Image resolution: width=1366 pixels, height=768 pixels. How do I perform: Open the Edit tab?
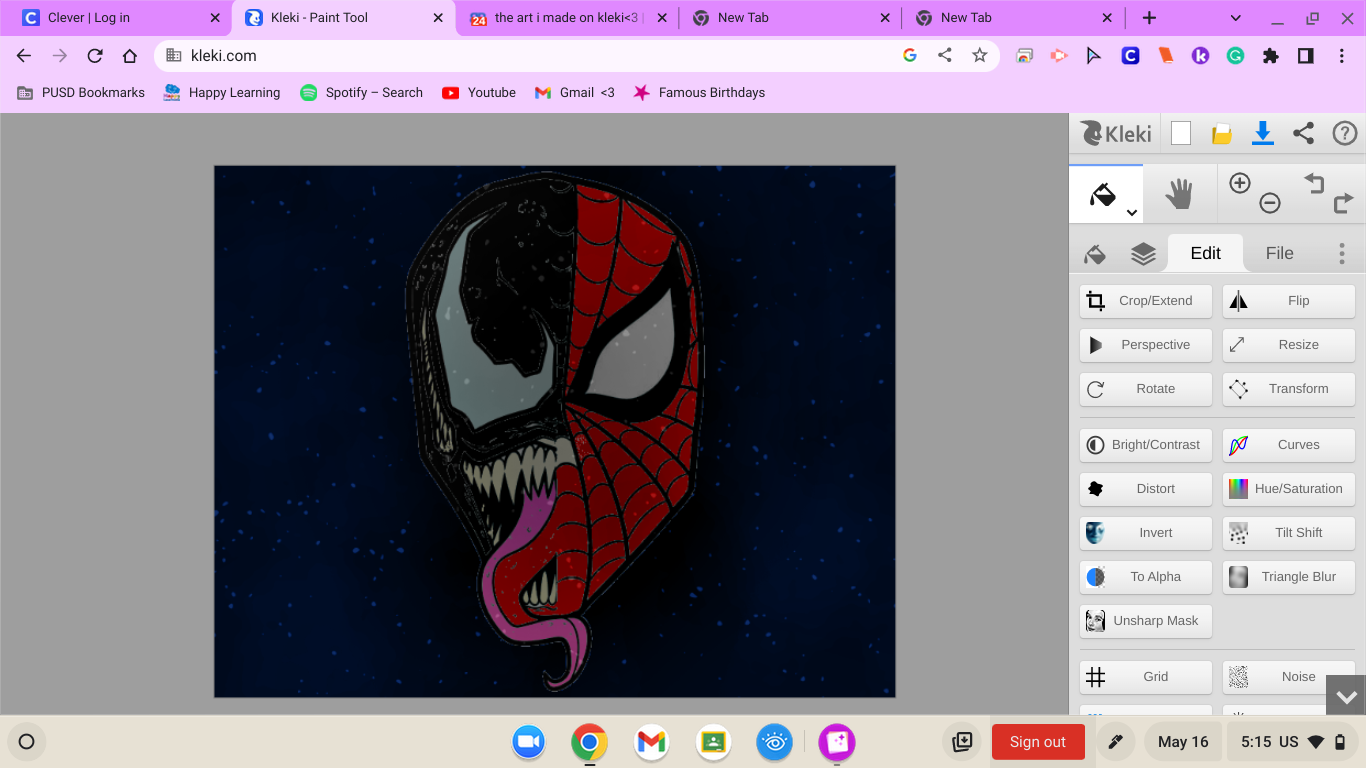[1205, 253]
